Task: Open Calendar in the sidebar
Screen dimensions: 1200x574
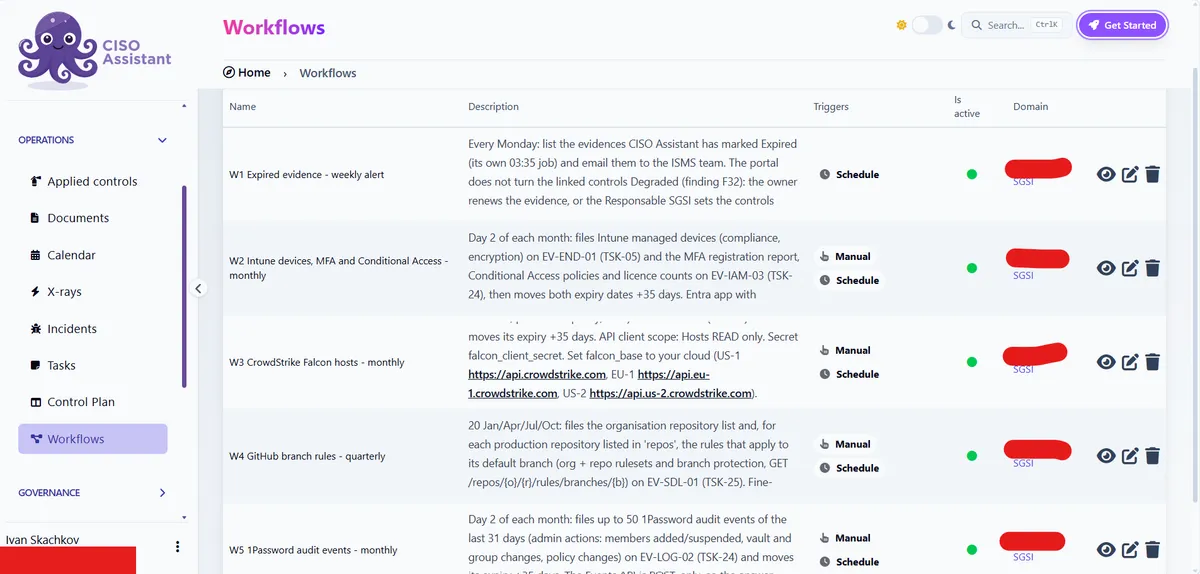Action: point(93,255)
